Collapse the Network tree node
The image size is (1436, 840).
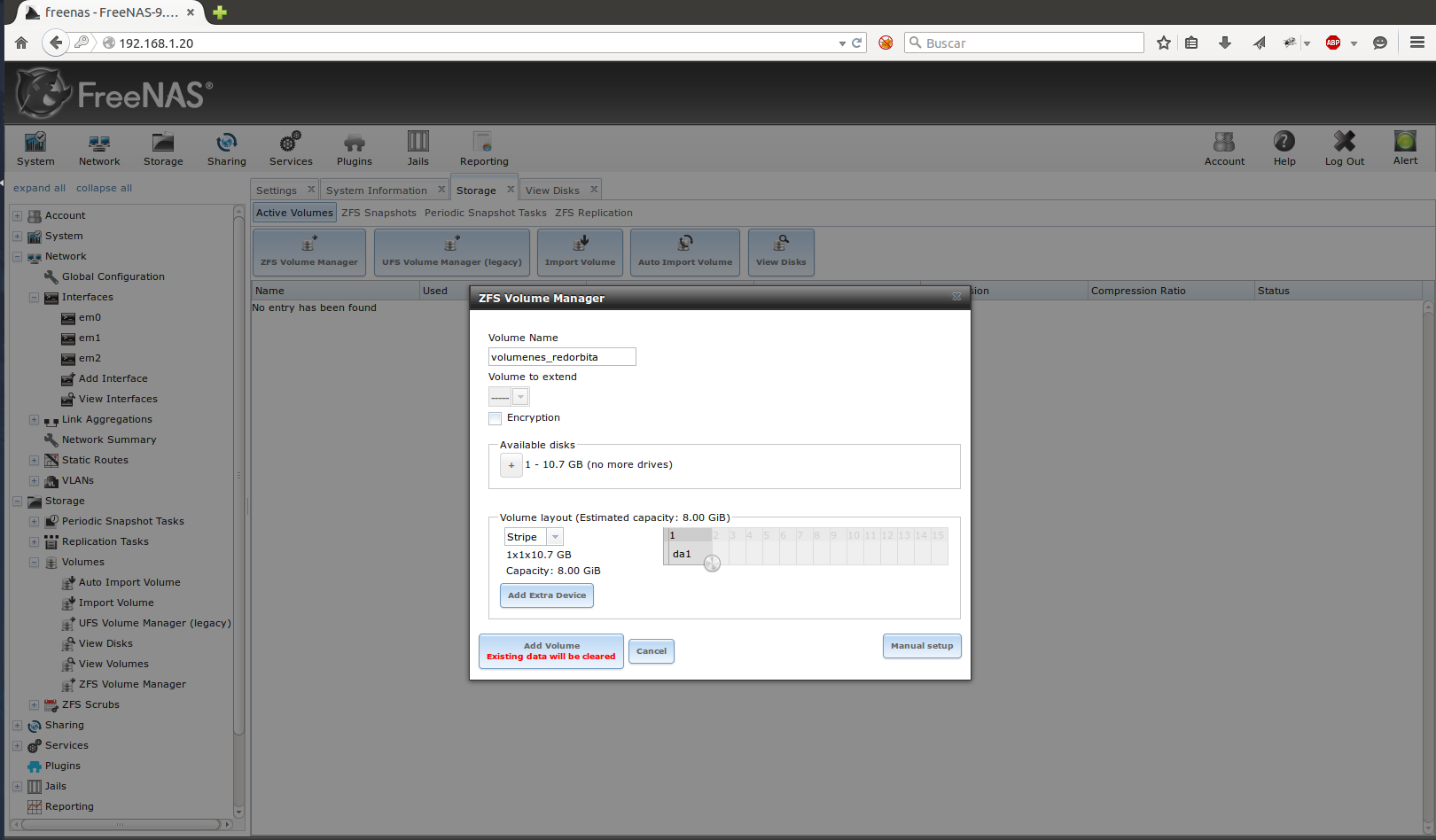tap(17, 257)
